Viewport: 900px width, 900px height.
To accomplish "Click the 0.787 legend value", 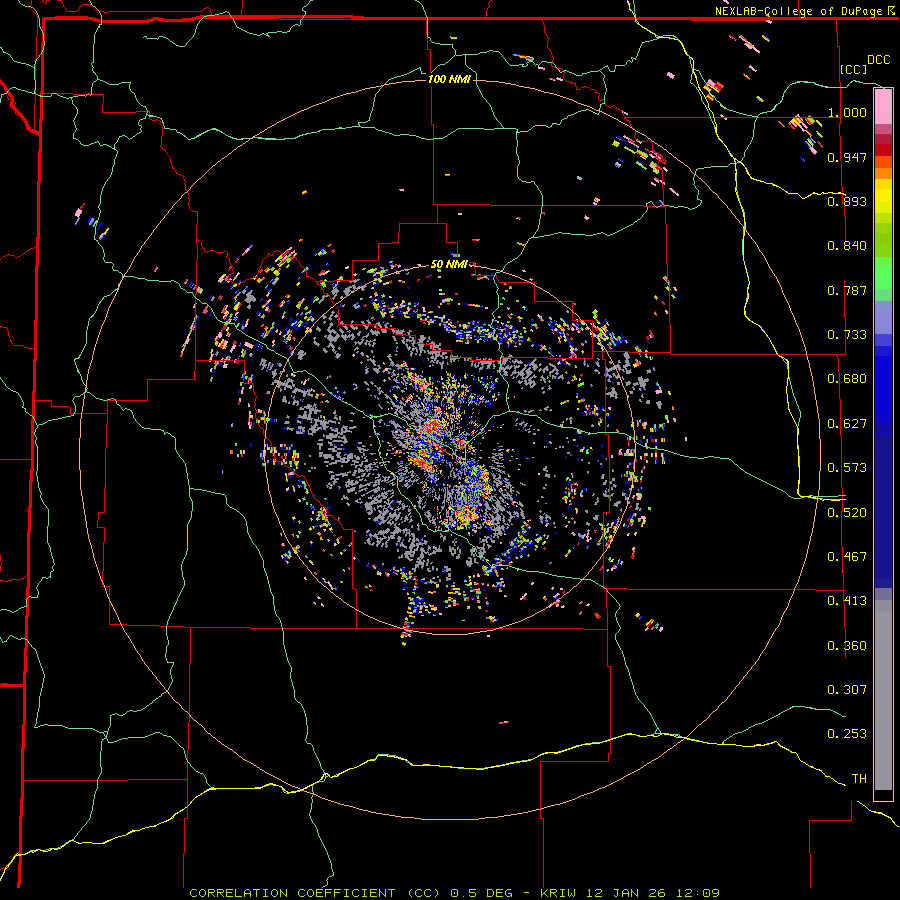I will pos(847,290).
